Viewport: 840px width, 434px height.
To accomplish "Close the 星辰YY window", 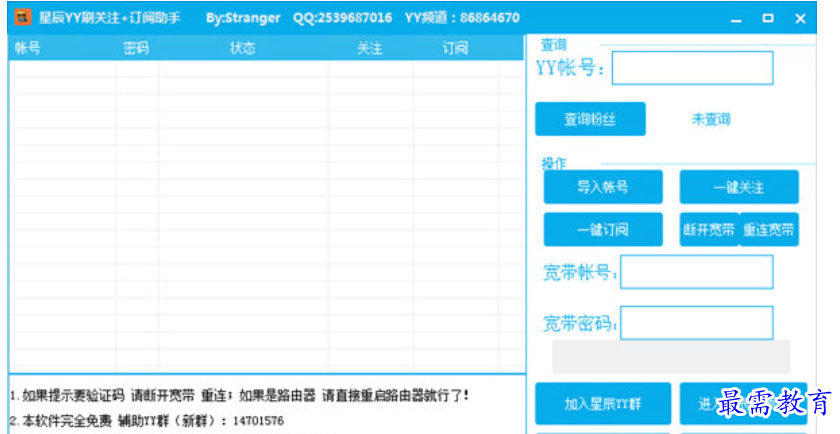I will point(800,18).
